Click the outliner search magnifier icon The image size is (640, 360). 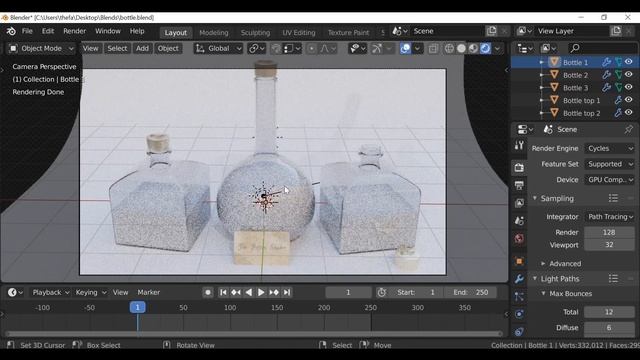(x=575, y=48)
